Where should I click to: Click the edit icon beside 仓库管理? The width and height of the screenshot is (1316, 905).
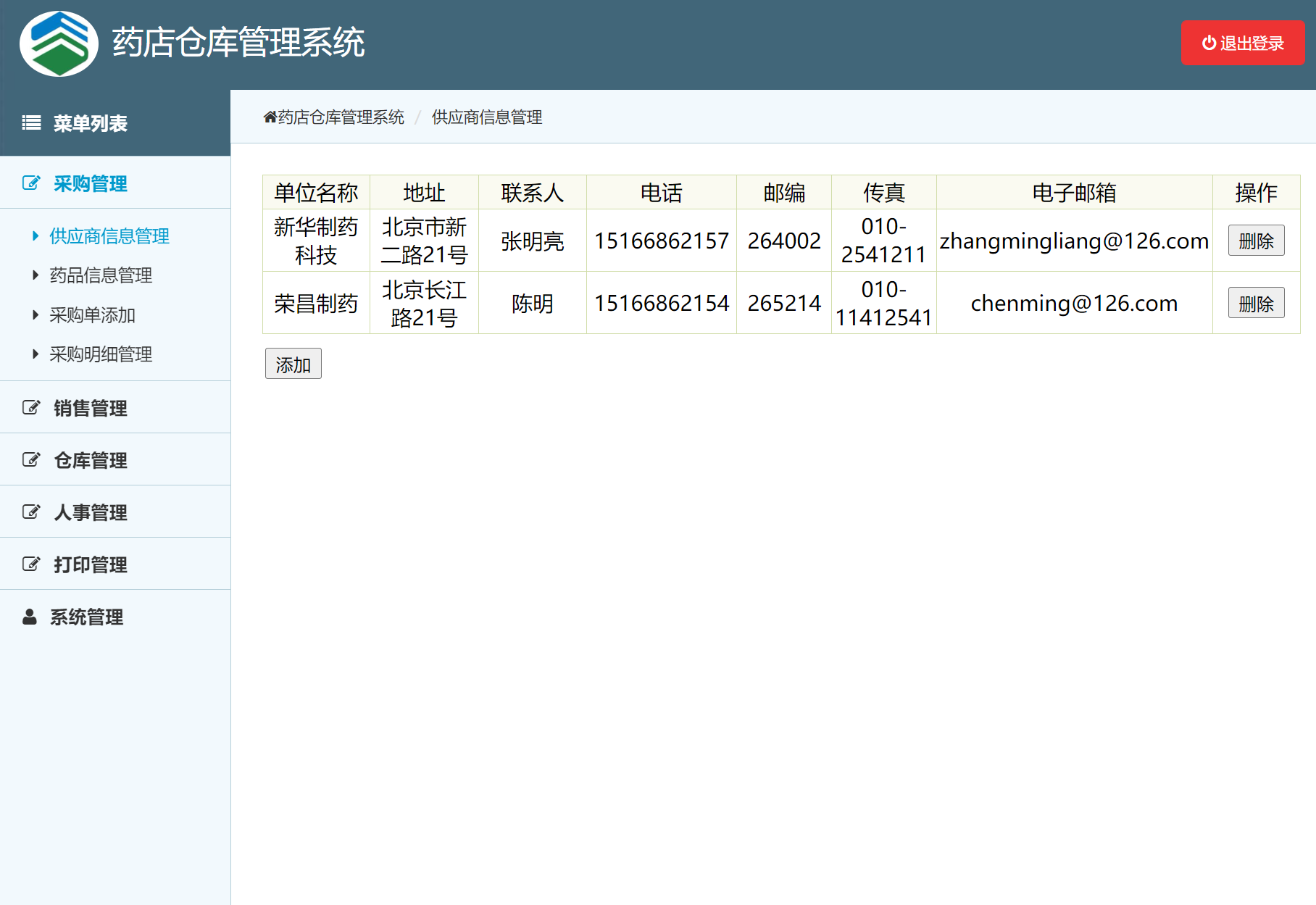pyautogui.click(x=31, y=460)
